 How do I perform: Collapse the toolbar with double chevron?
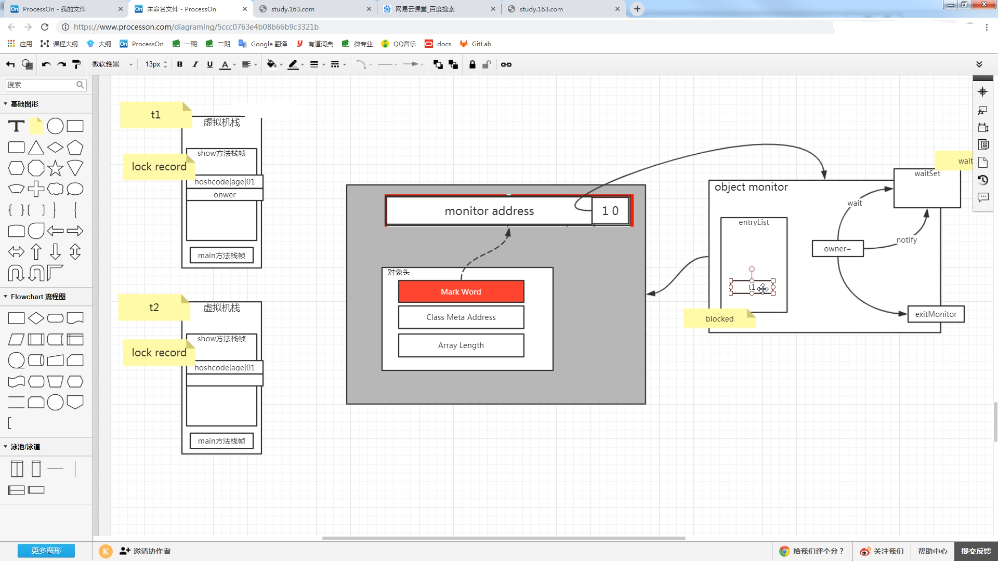click(x=979, y=64)
